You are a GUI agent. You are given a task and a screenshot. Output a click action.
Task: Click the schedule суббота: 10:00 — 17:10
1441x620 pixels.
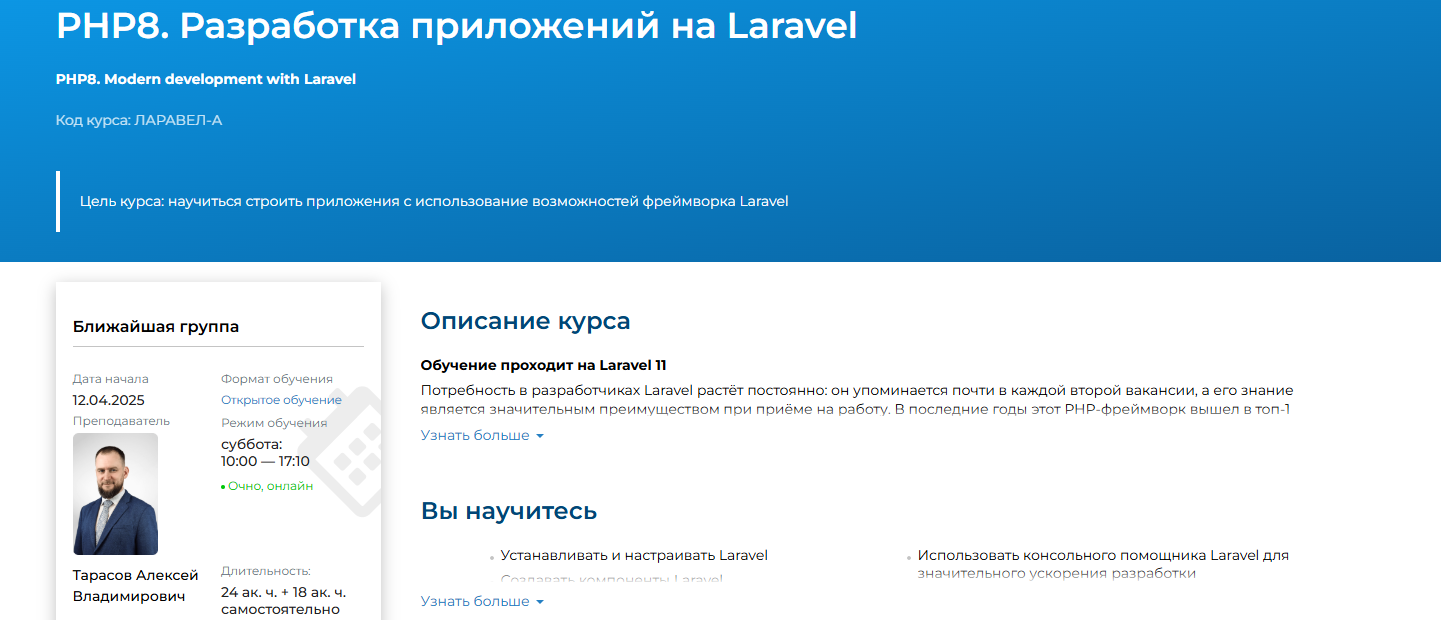[265, 453]
